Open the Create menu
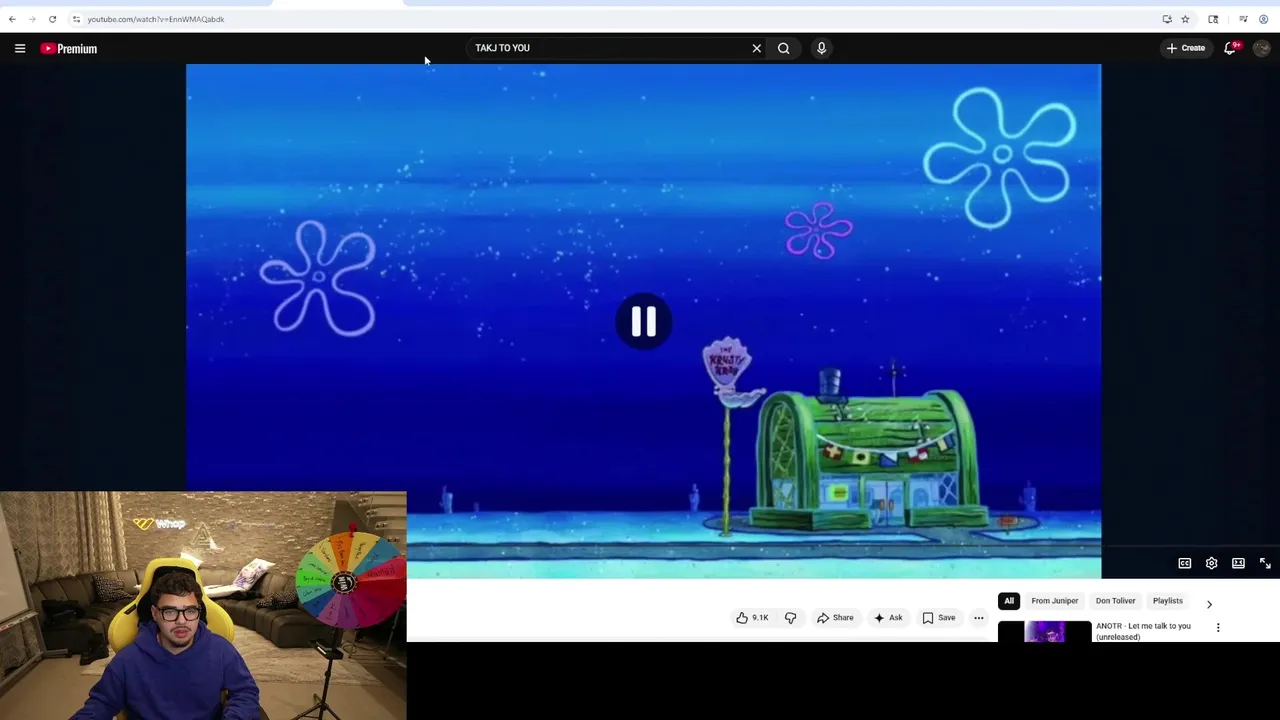 pos(1186,48)
